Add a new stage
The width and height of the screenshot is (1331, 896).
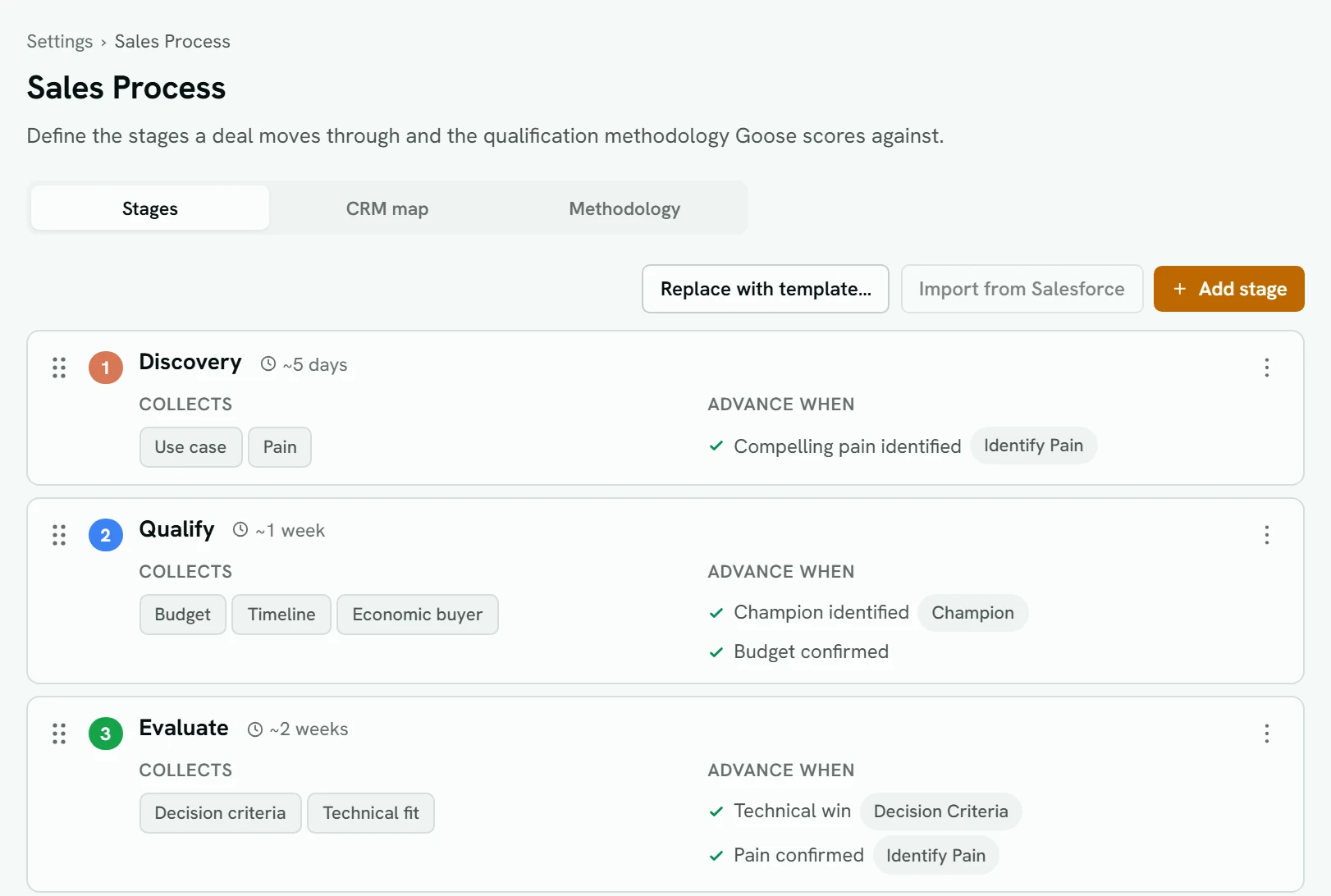1229,289
